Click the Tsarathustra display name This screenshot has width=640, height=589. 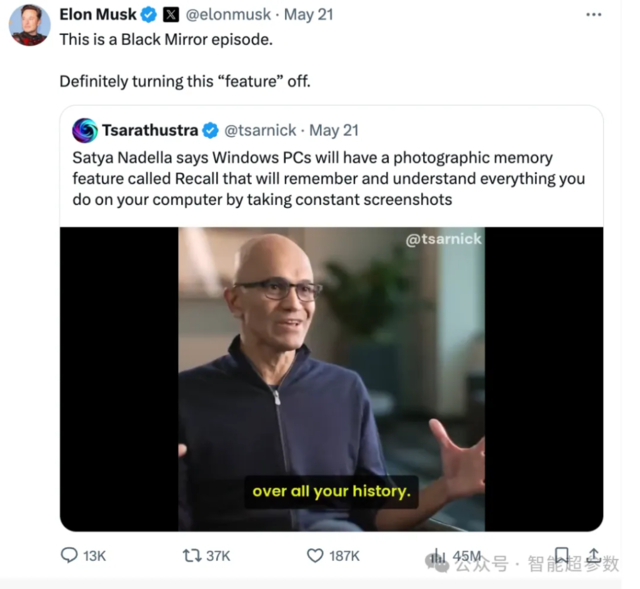click(150, 131)
